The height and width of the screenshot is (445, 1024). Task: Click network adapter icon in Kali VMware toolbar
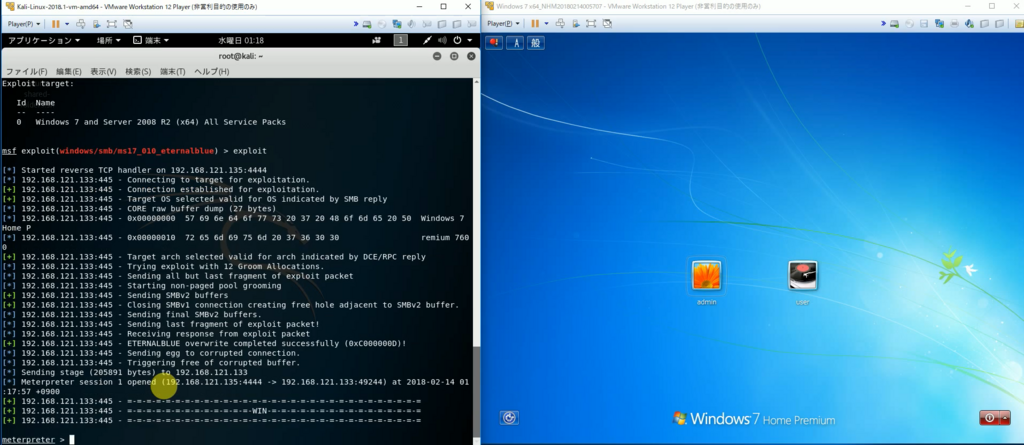(x=397, y=24)
